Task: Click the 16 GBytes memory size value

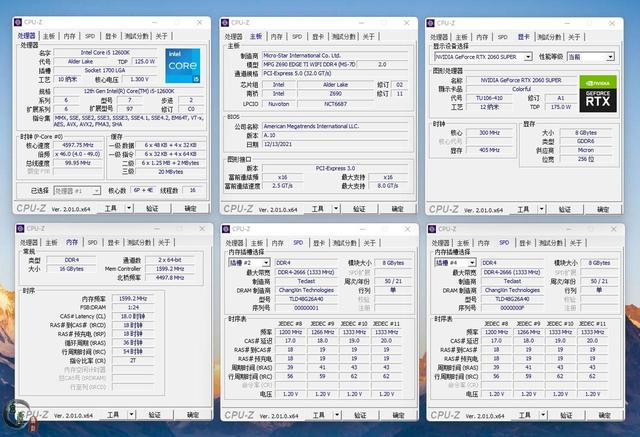Action: (x=72, y=268)
